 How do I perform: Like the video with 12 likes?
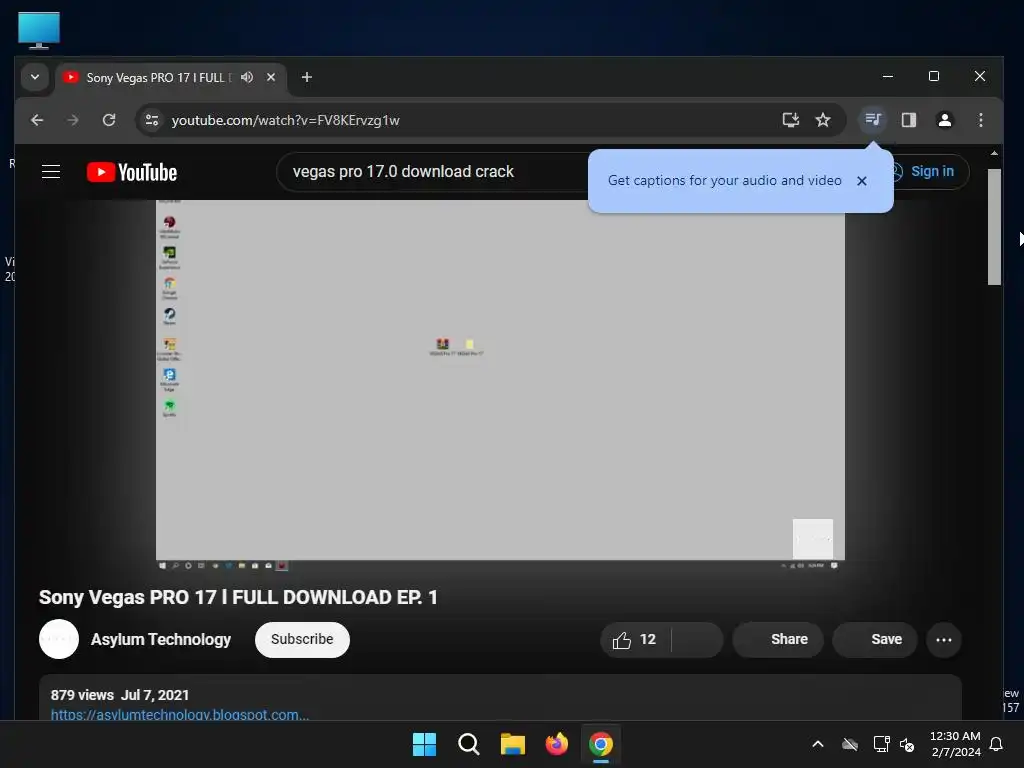pyautogui.click(x=635, y=640)
